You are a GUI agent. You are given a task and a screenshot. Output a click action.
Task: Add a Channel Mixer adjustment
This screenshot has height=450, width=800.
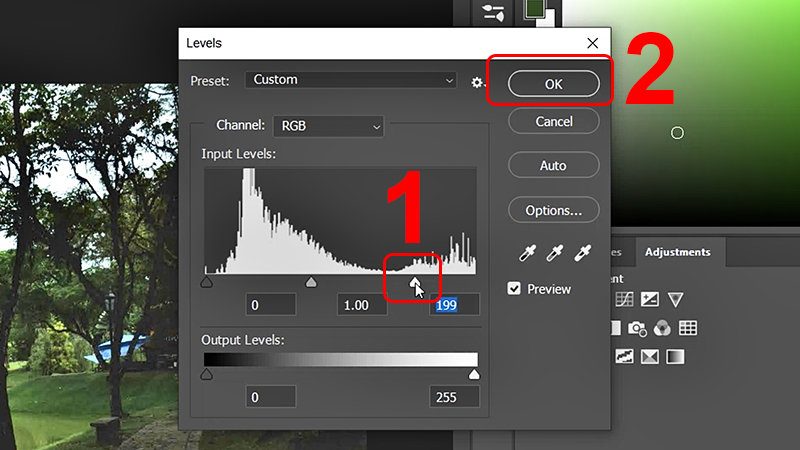662,328
